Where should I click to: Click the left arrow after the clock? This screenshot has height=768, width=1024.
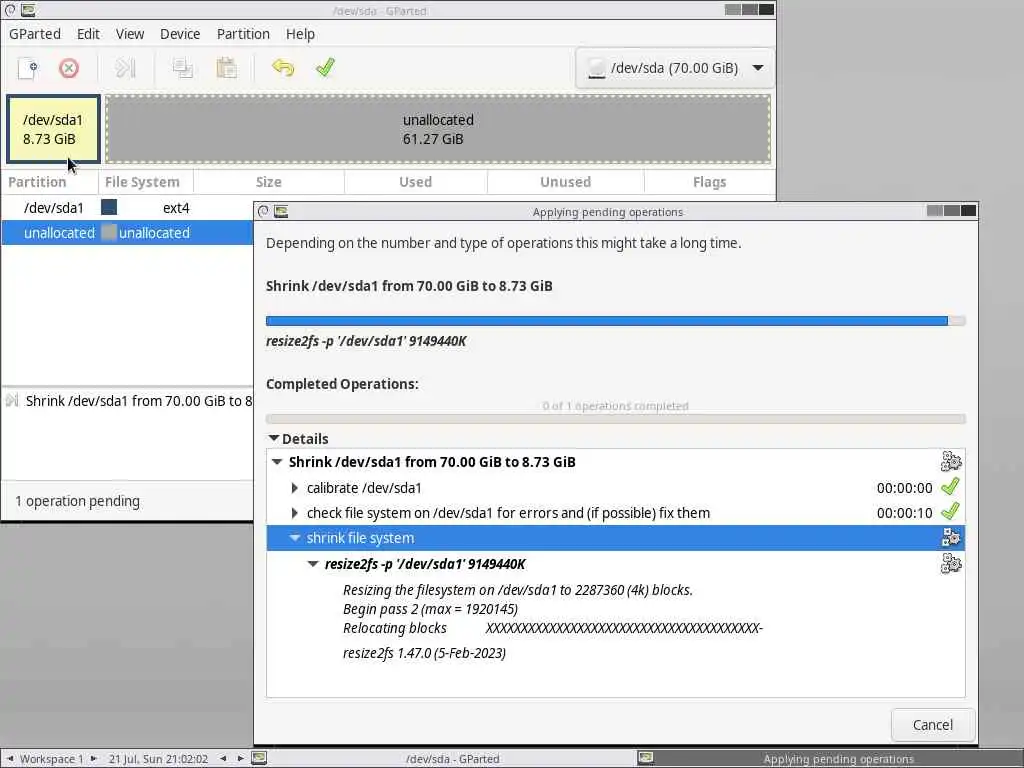(223, 758)
